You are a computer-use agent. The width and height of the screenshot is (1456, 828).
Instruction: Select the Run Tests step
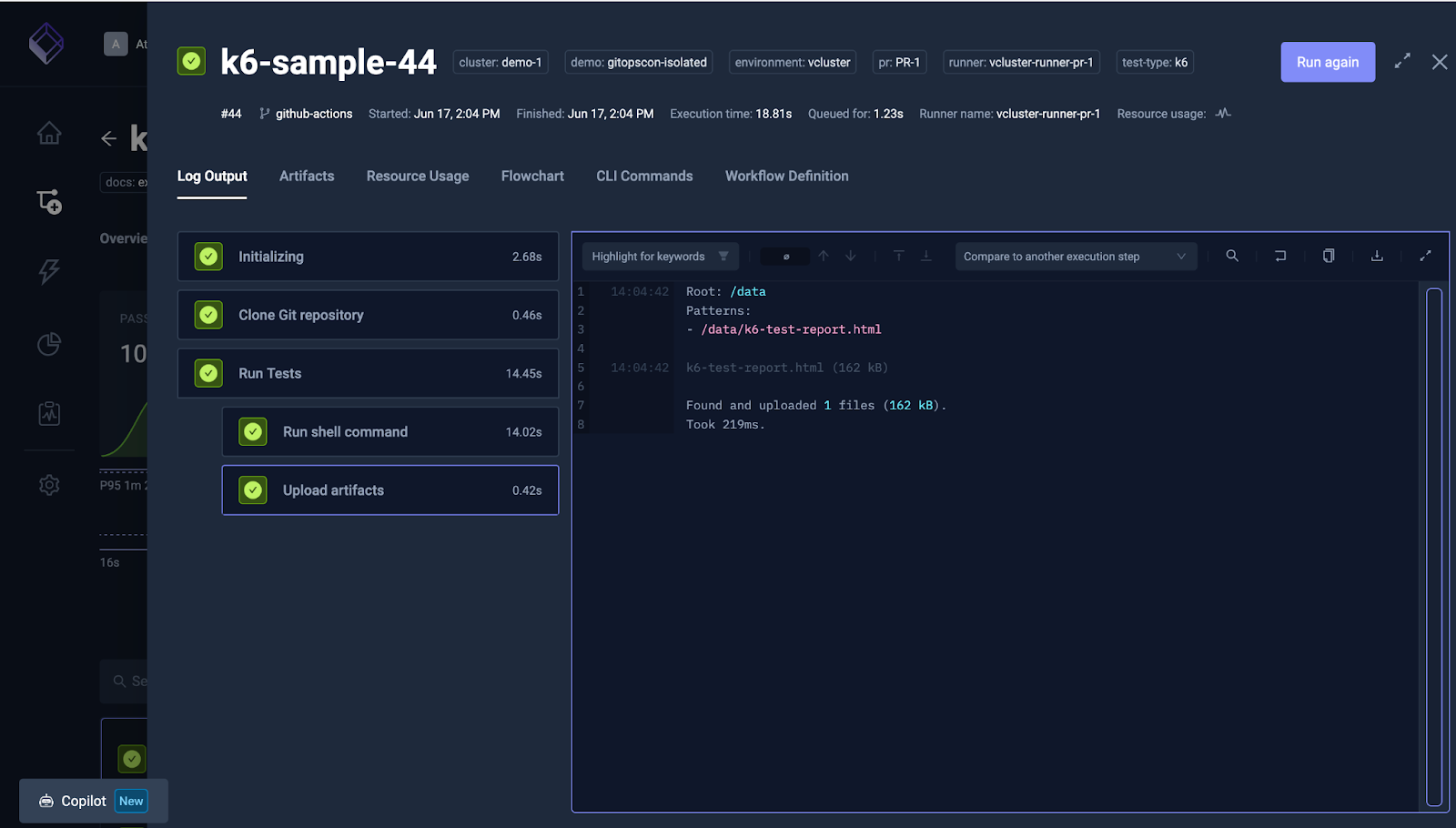point(368,373)
